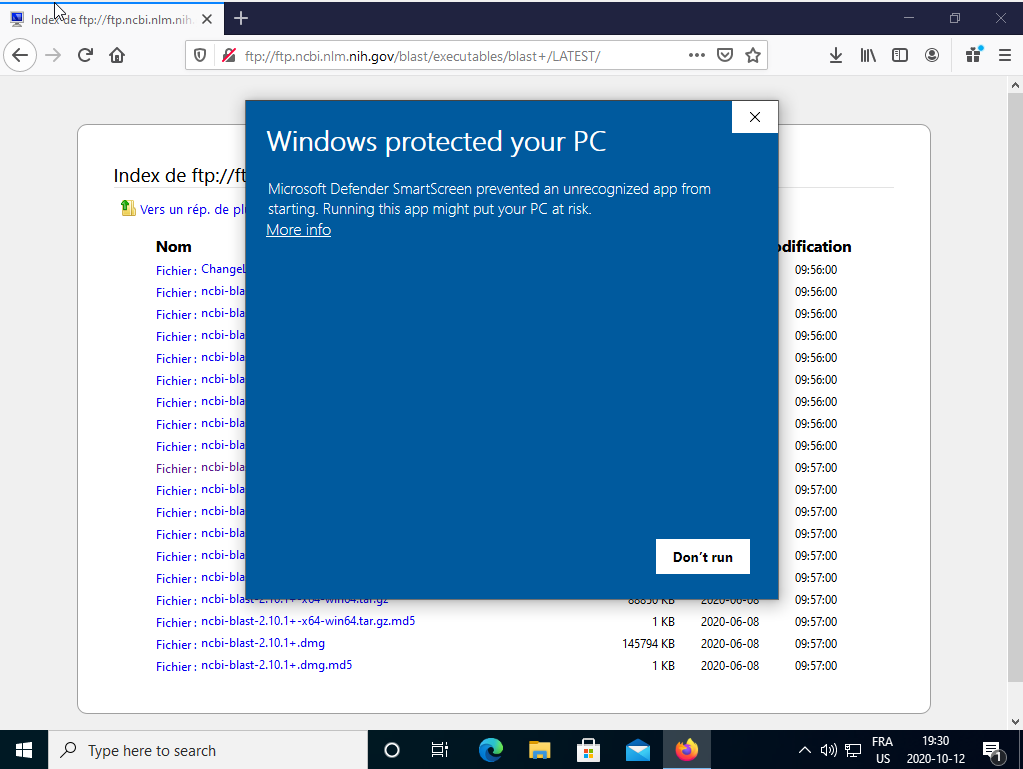1023x769 pixels.
Task: Click the Nom column header
Action: [x=174, y=247]
